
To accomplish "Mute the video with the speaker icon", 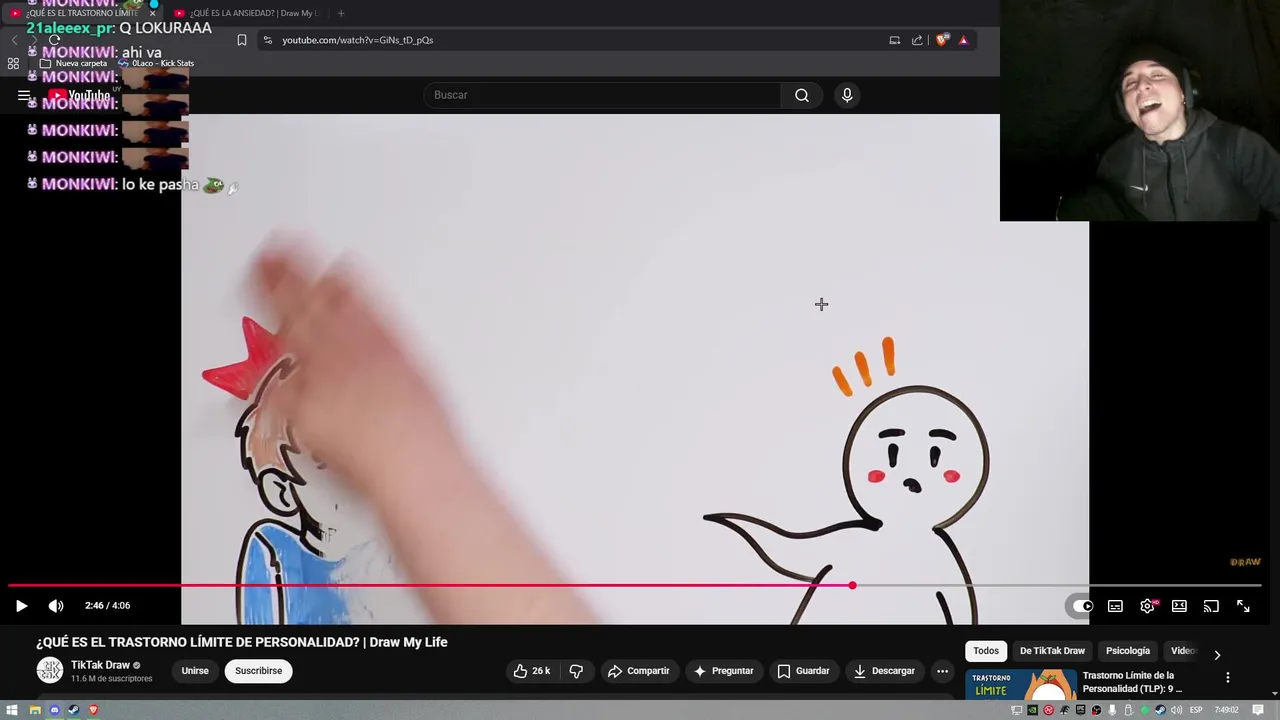I will 56,606.
